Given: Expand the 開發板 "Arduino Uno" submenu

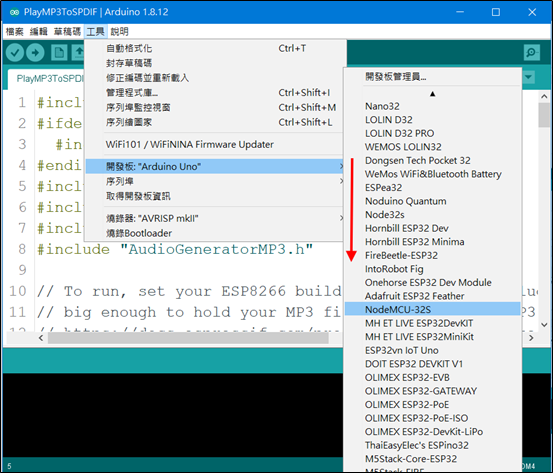Looking at the screenshot, I should click(x=214, y=166).
